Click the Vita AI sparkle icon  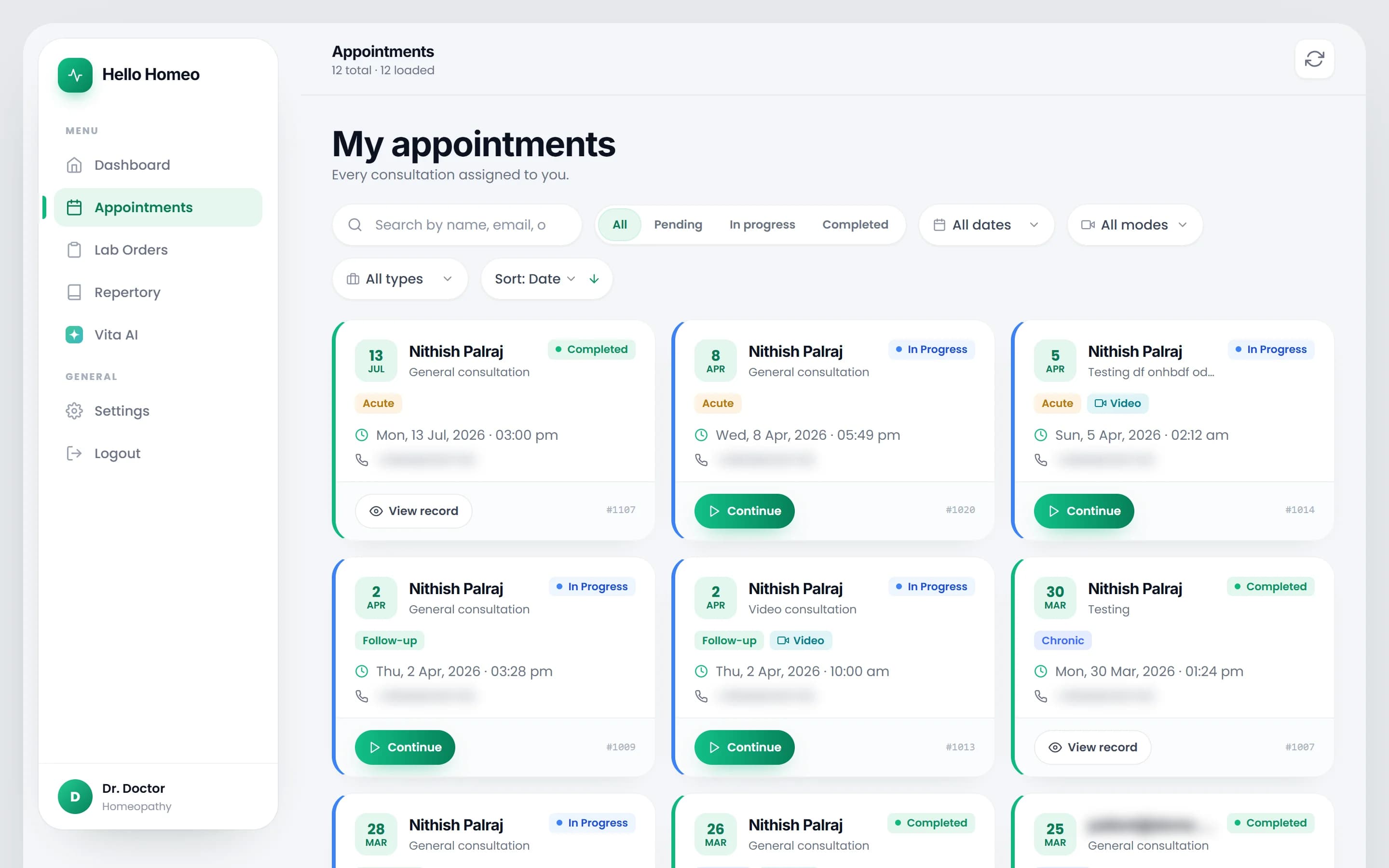coord(74,335)
